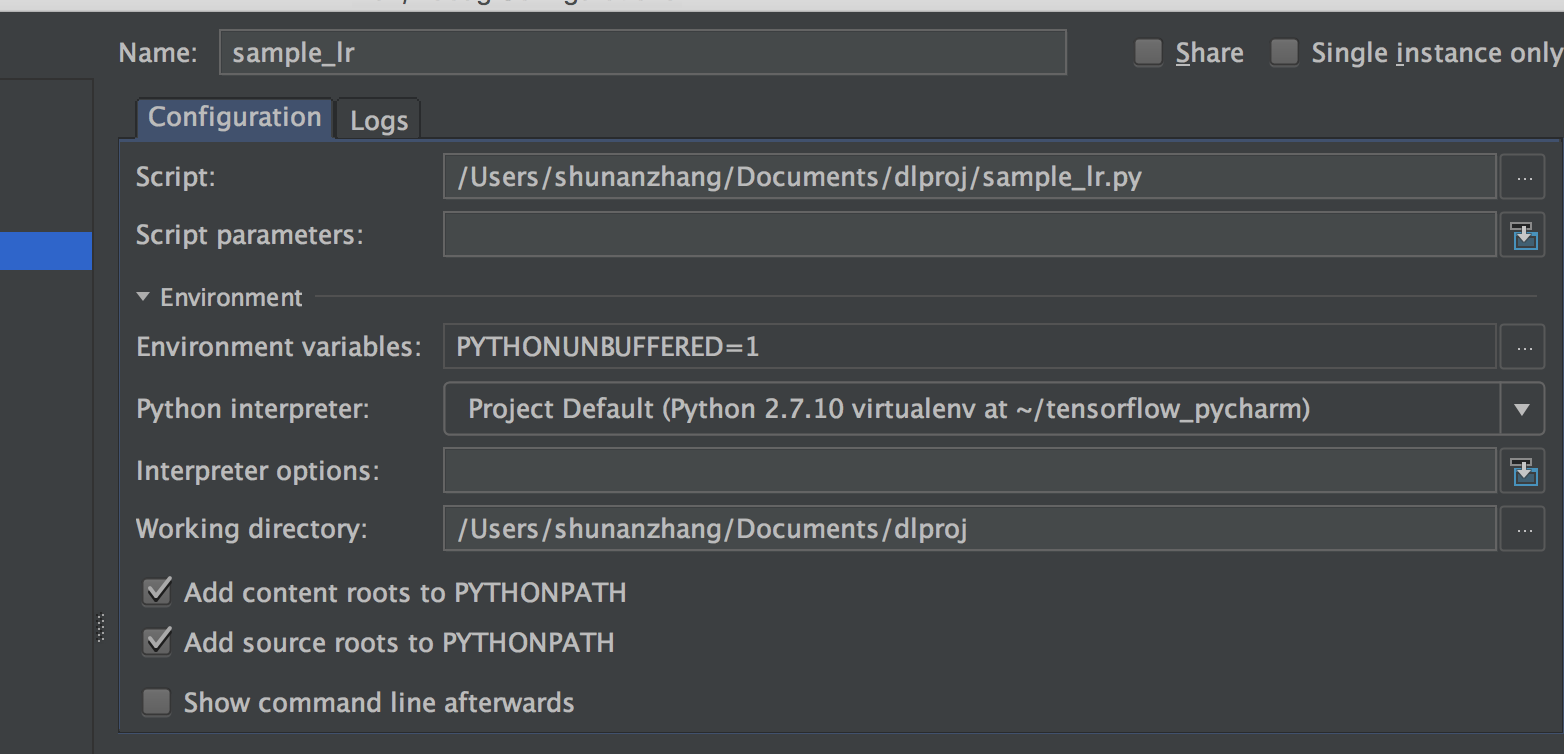Screen dimensions: 1564x754
Task: Click the splitter handle dots on left edge
Action: click(100, 628)
